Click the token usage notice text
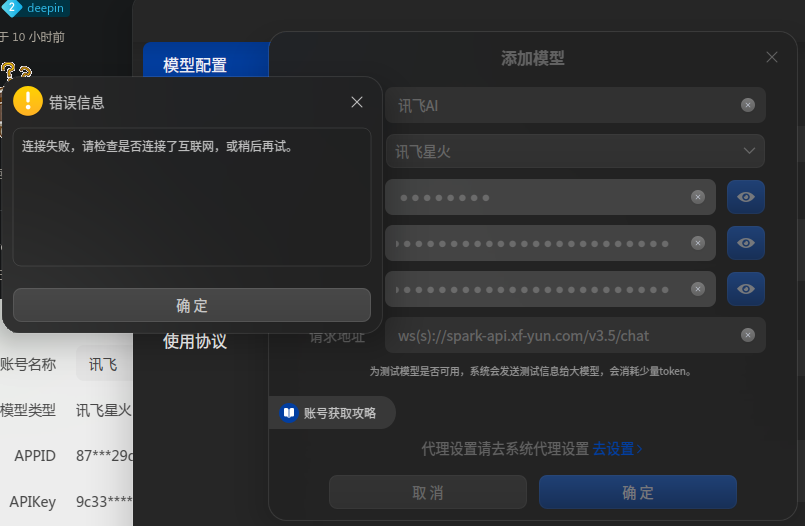This screenshot has height=526, width=805. 531,371
